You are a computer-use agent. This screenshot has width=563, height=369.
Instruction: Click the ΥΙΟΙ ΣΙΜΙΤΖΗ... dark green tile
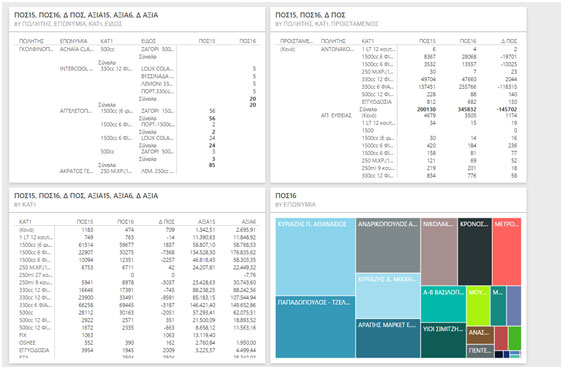point(443,340)
